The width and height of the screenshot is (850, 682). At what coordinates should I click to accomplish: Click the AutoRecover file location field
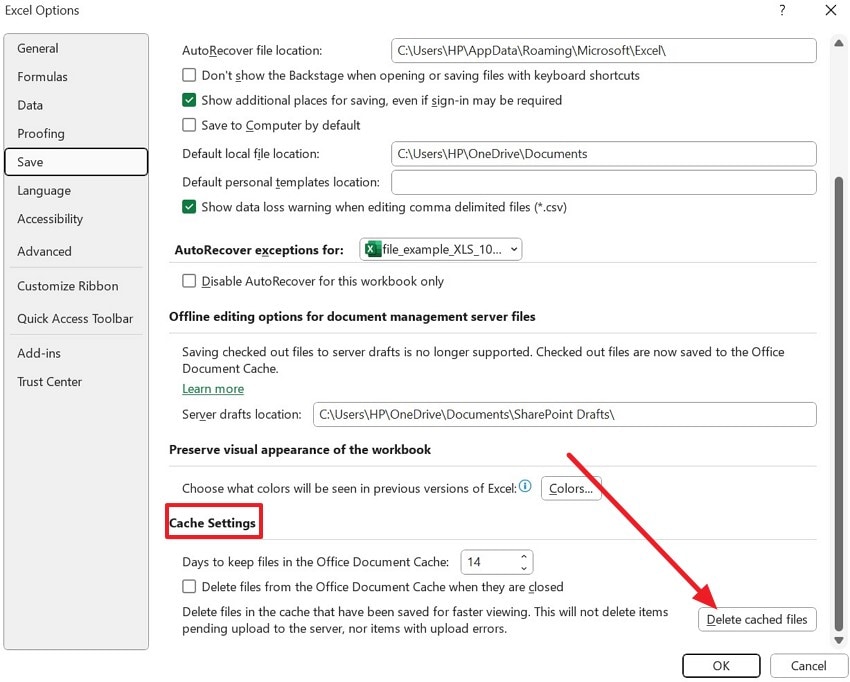point(603,50)
